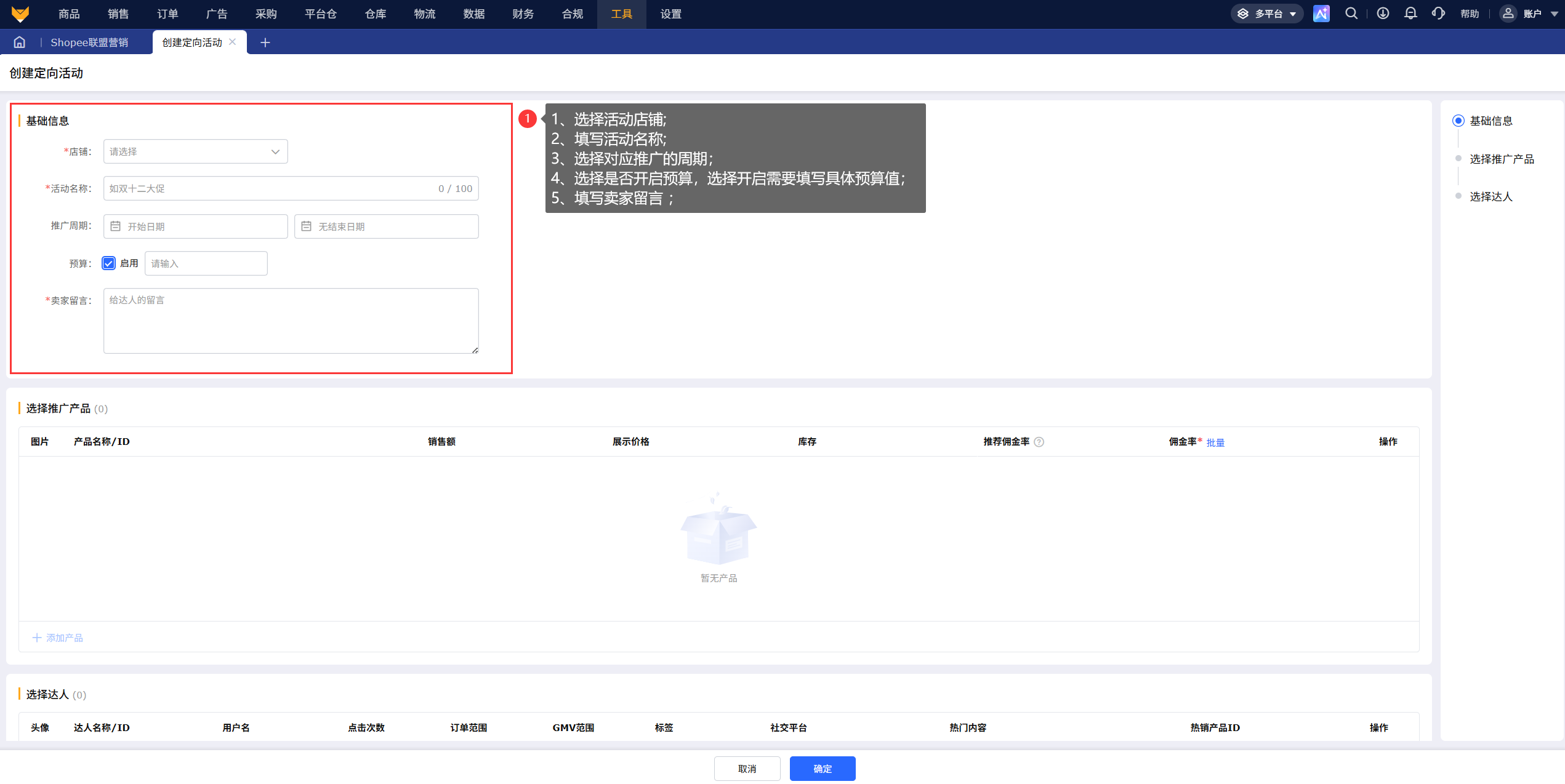
Task: Focus the budget 请输入 field
Action: pos(206,263)
